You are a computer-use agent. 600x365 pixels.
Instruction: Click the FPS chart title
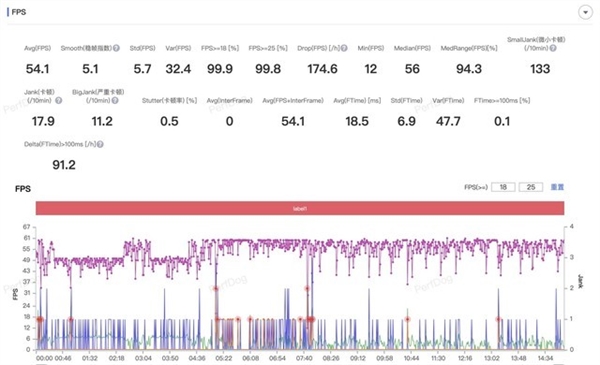[x=23, y=189]
